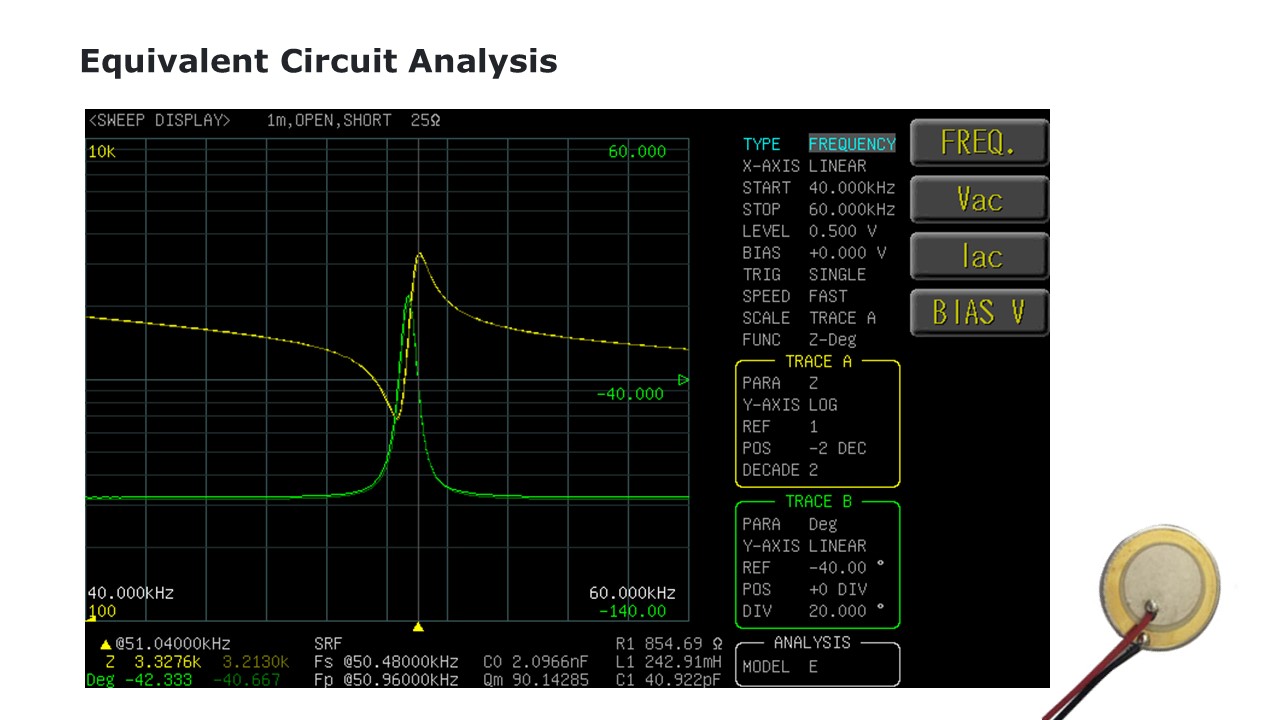Select the SPEED FAST setting
1280x720 pixels.
[x=795, y=297]
